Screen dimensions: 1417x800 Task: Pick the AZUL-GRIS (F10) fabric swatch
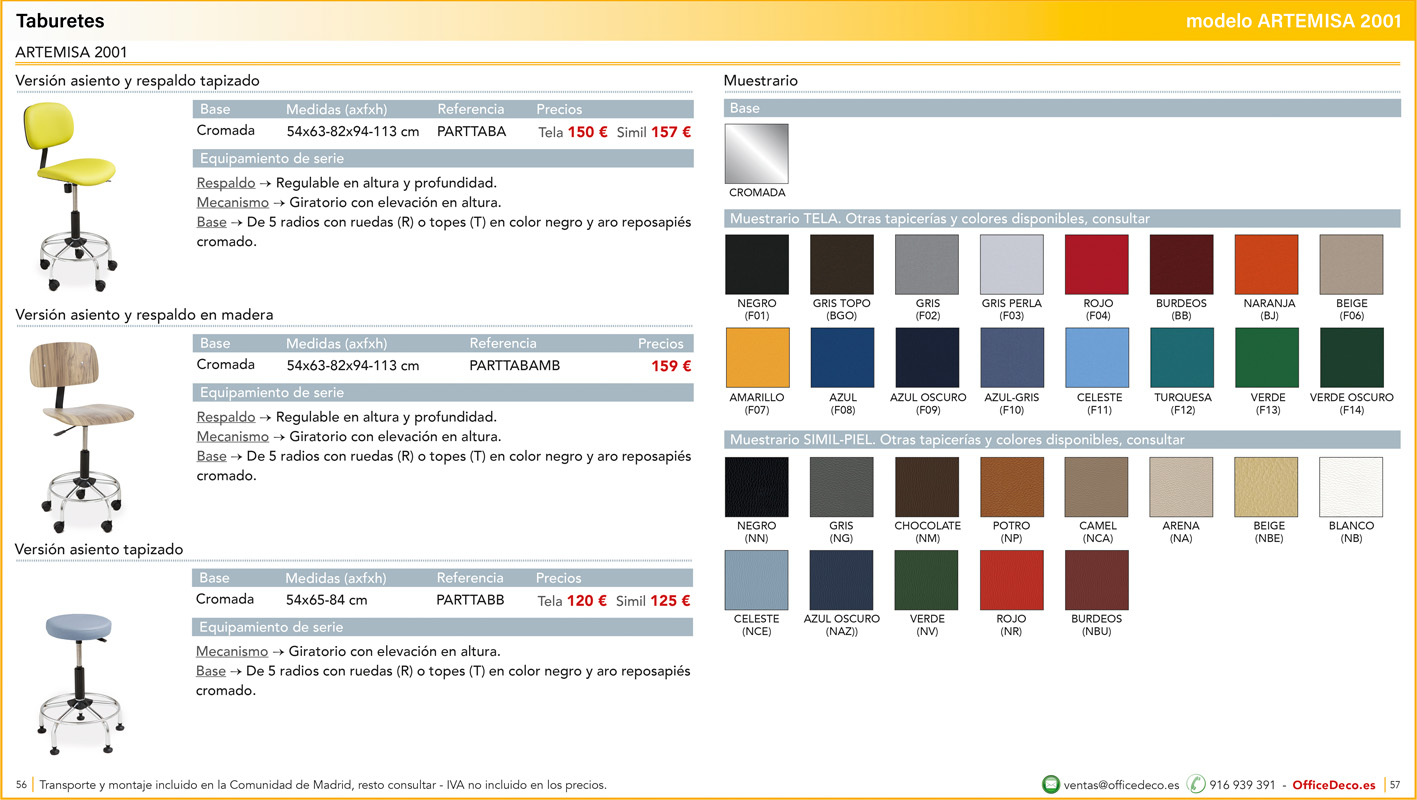pos(1012,358)
